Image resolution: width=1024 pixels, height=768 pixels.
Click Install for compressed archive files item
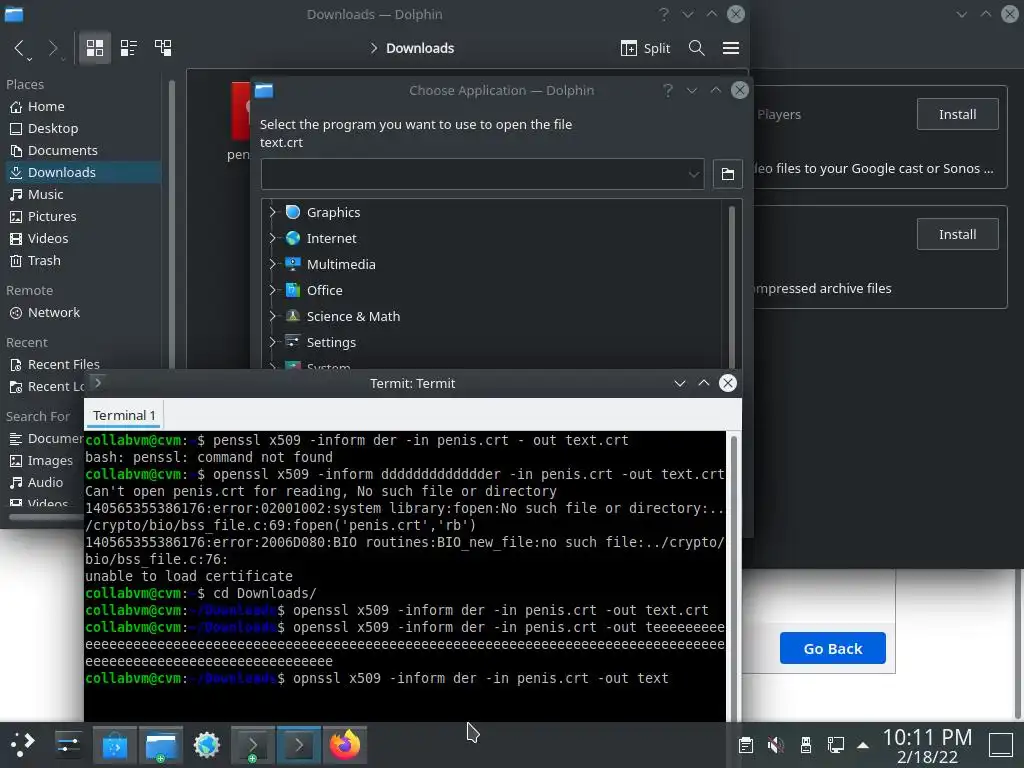[957, 234]
